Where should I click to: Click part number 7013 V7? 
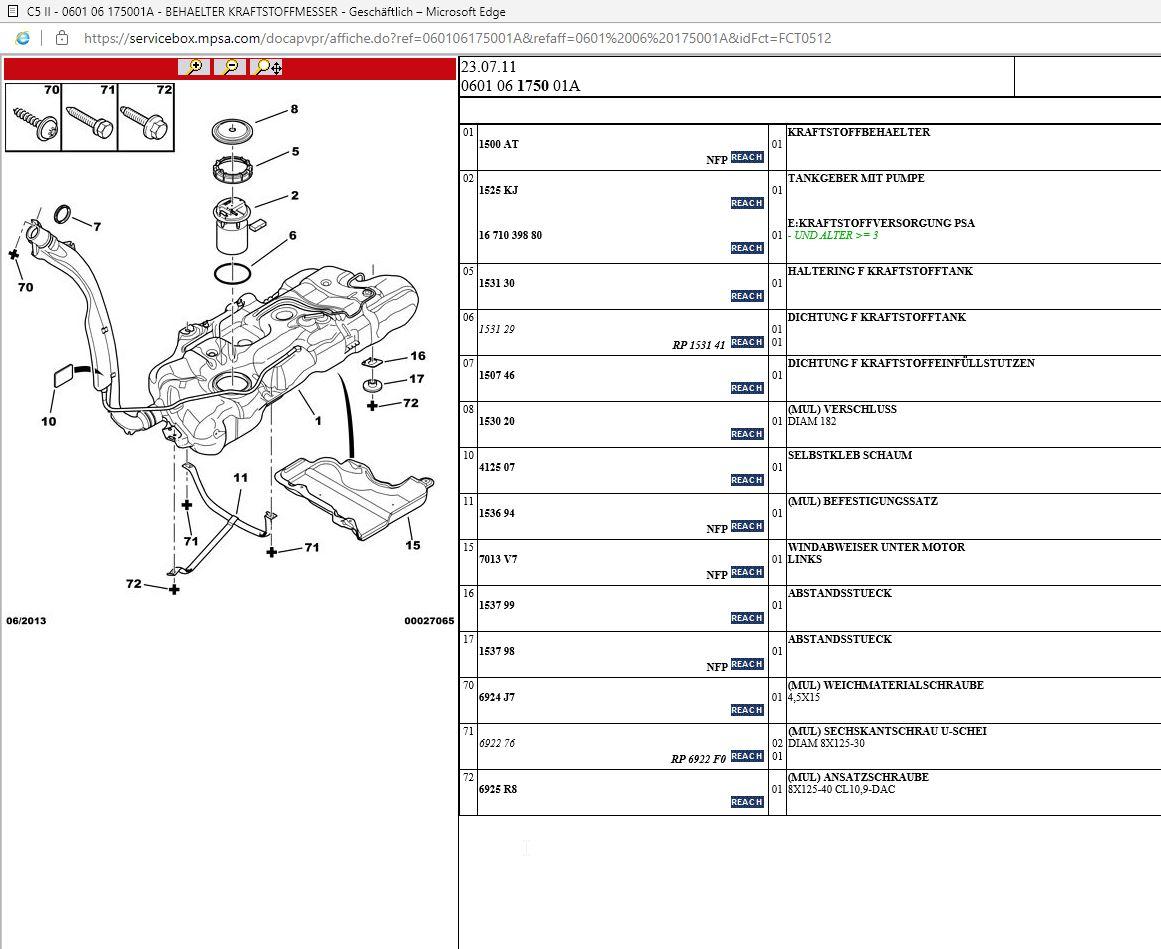498,559
